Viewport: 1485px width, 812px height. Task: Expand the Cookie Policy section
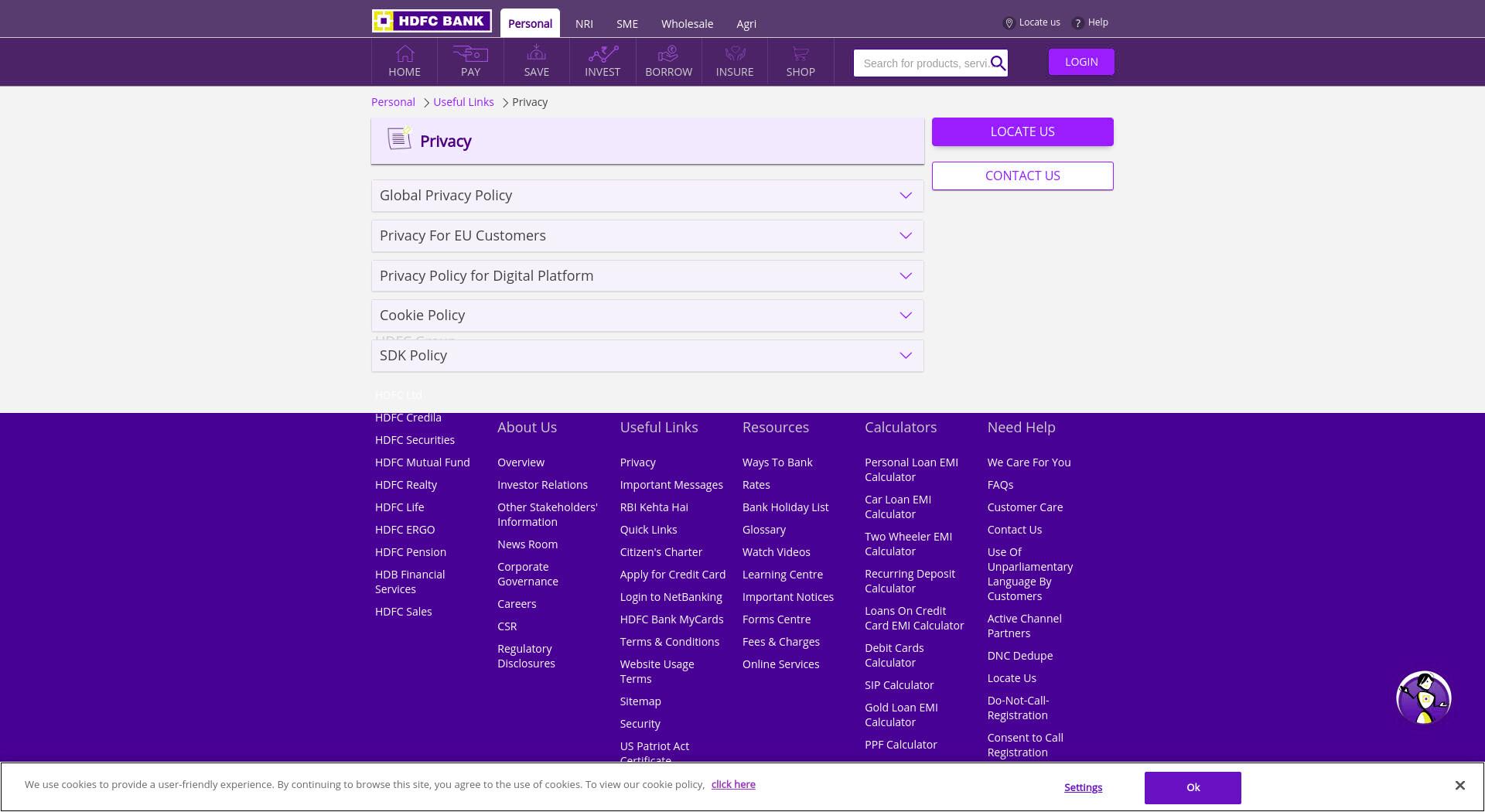pos(647,316)
